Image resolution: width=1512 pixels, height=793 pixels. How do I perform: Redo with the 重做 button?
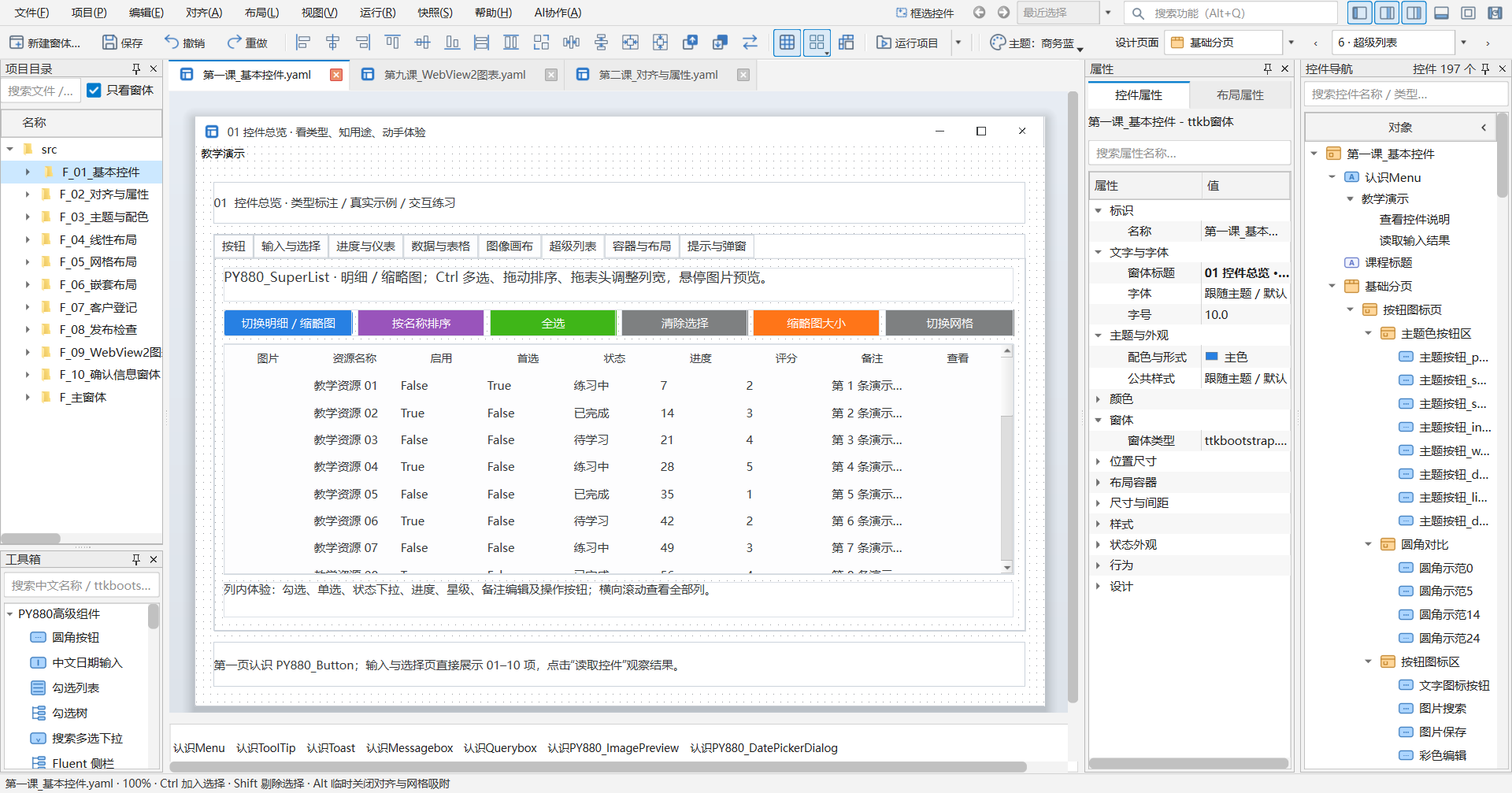pos(247,43)
